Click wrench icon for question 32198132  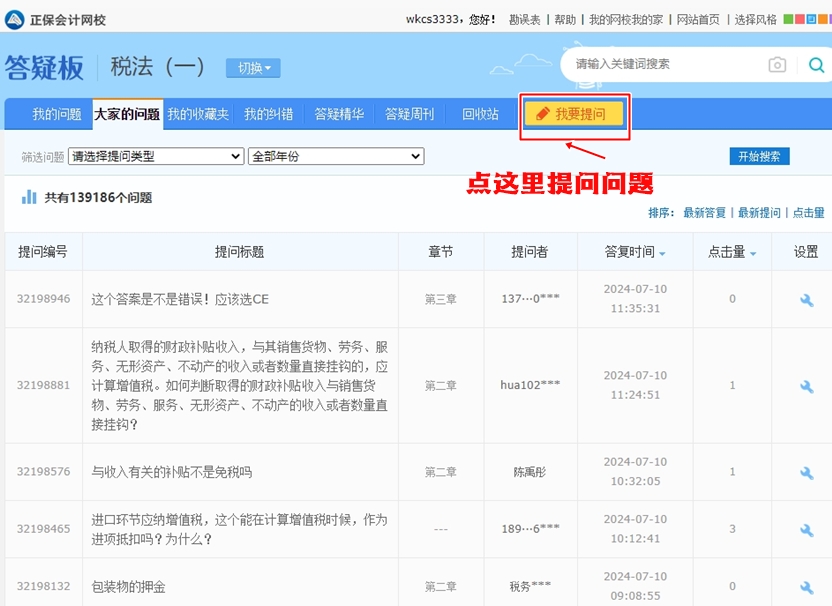[806, 586]
